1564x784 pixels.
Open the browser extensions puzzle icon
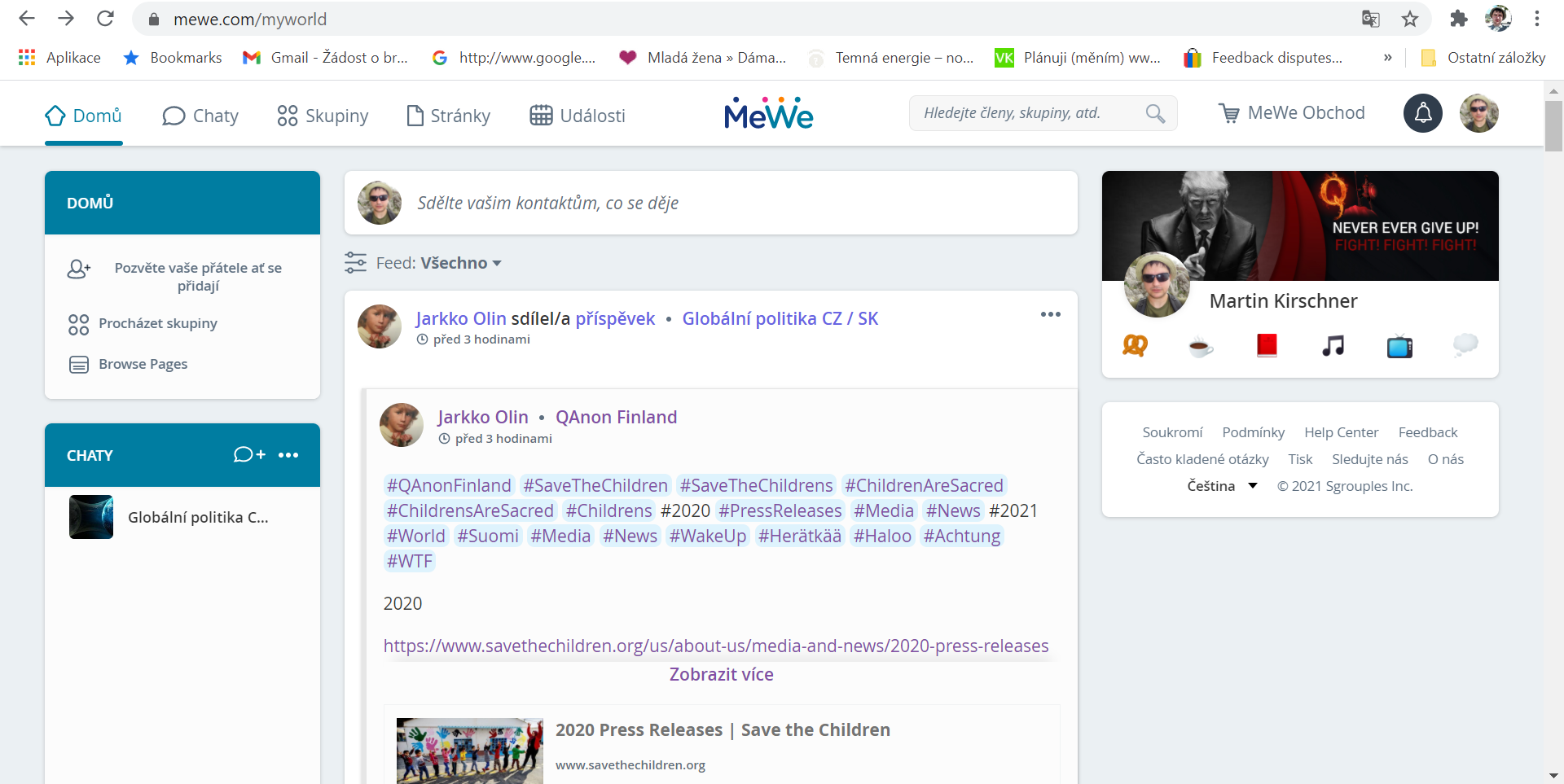tap(1459, 19)
